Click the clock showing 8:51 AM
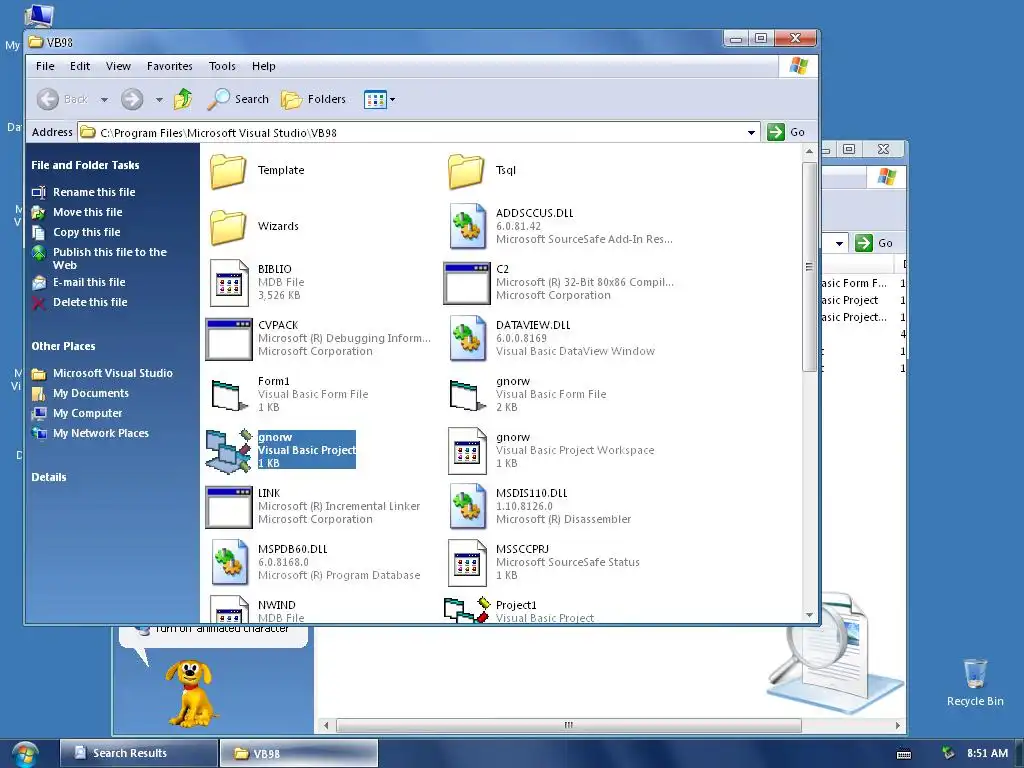 coord(987,753)
